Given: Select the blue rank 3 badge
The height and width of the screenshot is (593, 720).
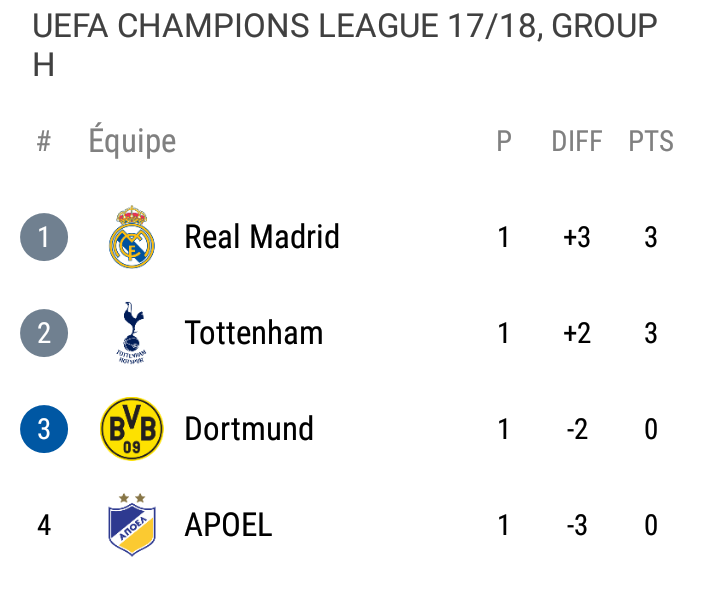Looking at the screenshot, I should pos(44,429).
